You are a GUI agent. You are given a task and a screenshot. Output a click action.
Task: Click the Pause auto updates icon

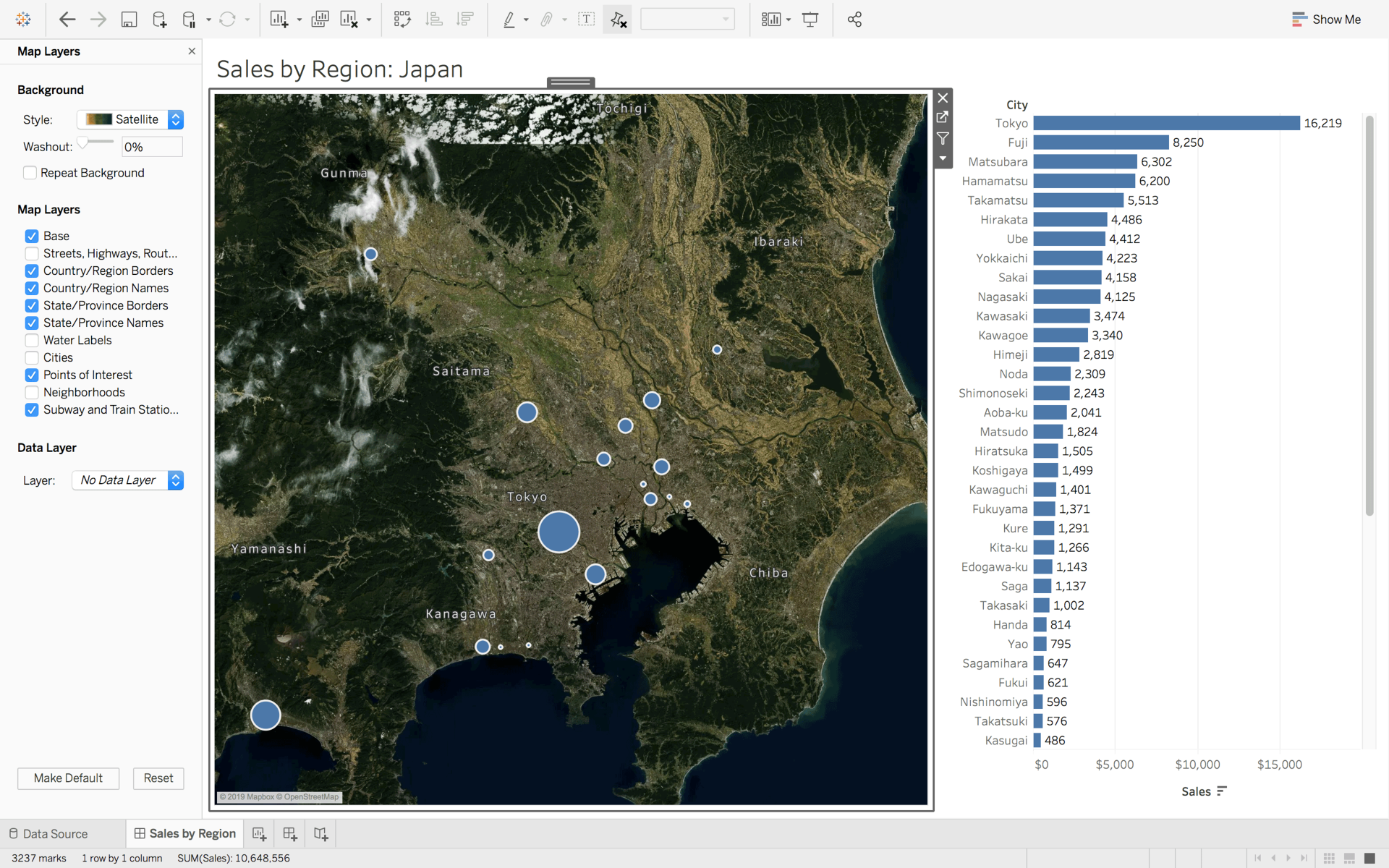point(189,20)
